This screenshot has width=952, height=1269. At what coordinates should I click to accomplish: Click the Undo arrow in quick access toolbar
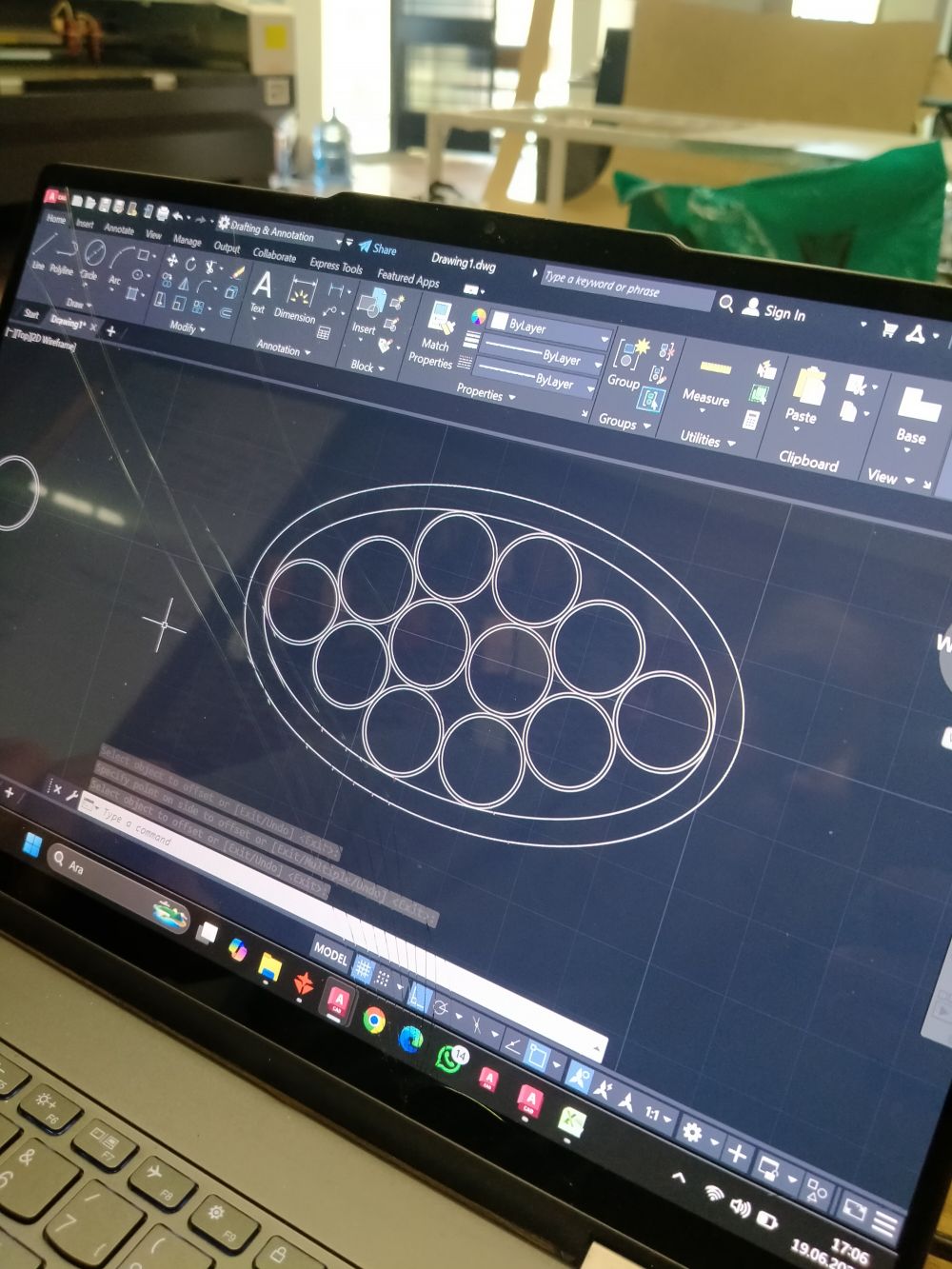tap(179, 216)
